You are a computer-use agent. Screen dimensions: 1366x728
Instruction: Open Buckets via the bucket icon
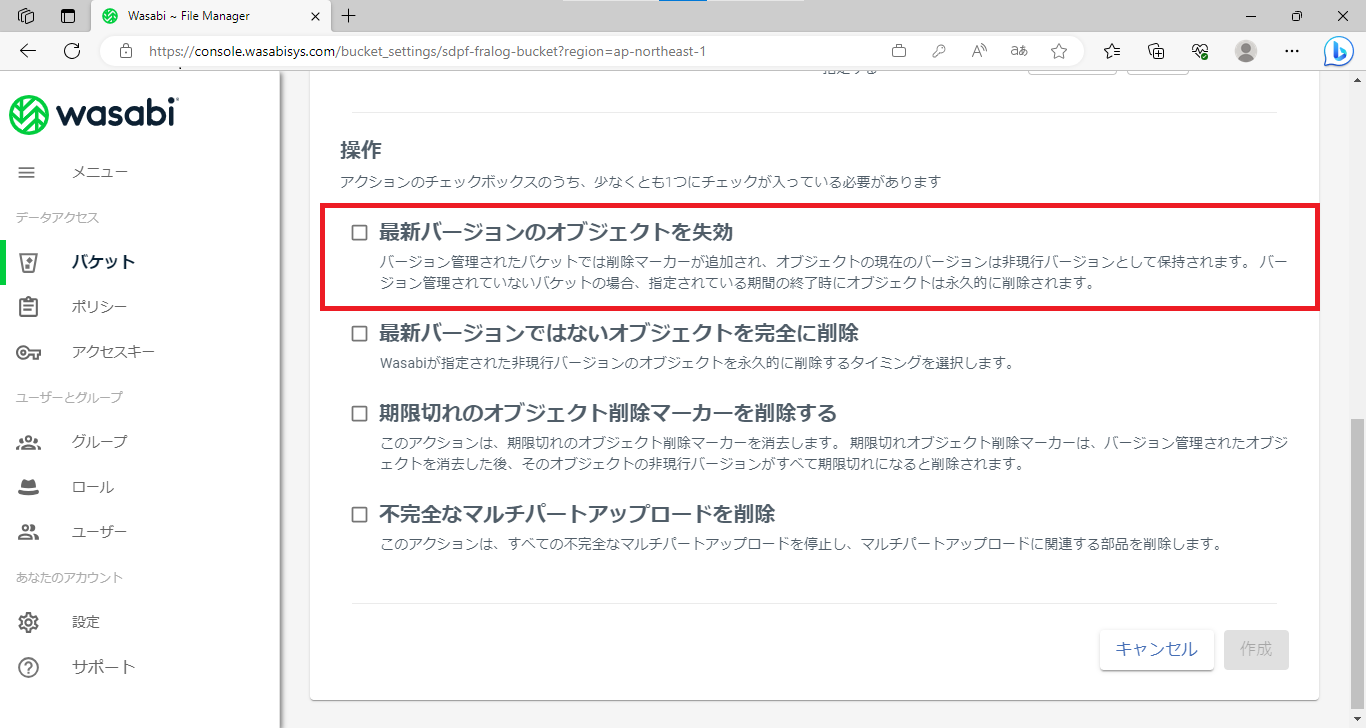pos(28,262)
